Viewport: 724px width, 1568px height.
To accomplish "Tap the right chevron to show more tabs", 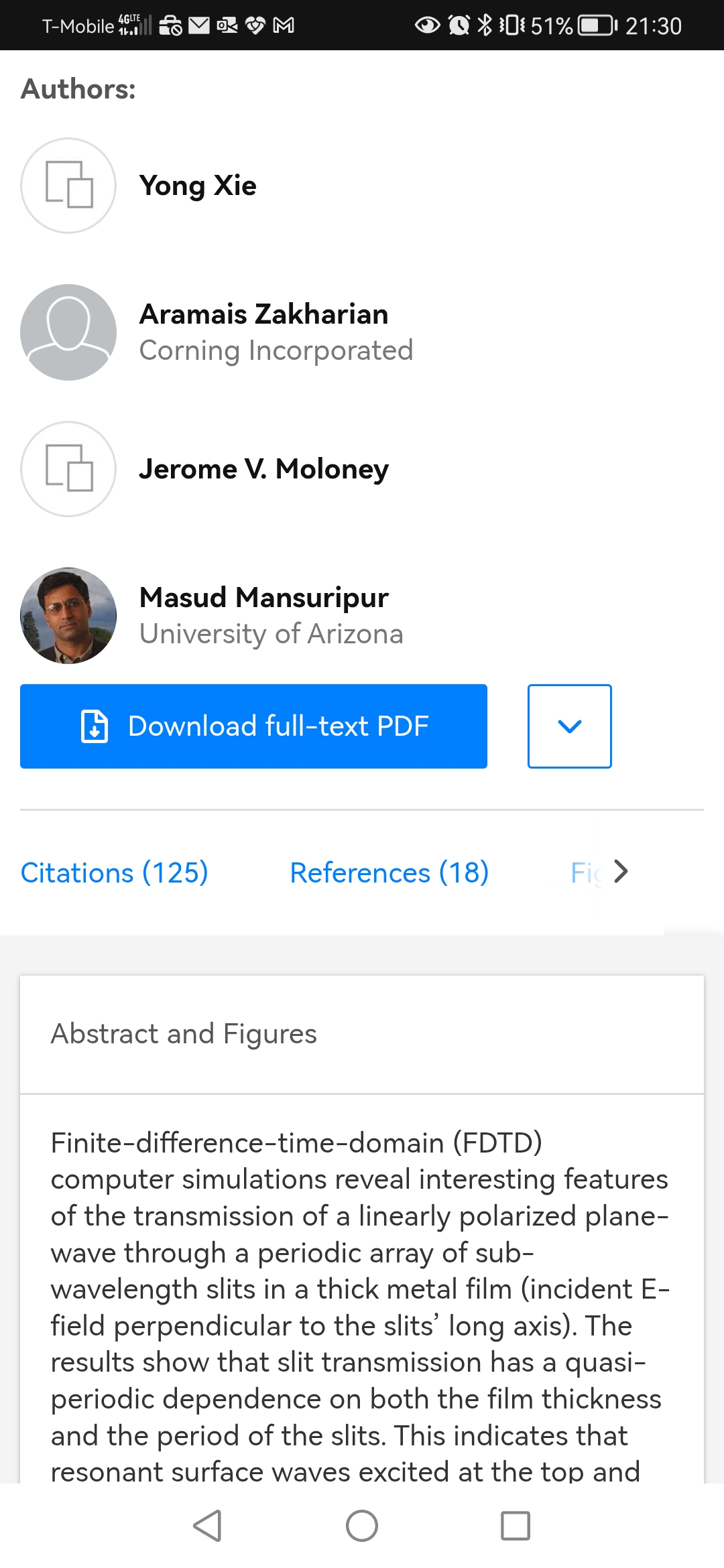I will pyautogui.click(x=621, y=871).
